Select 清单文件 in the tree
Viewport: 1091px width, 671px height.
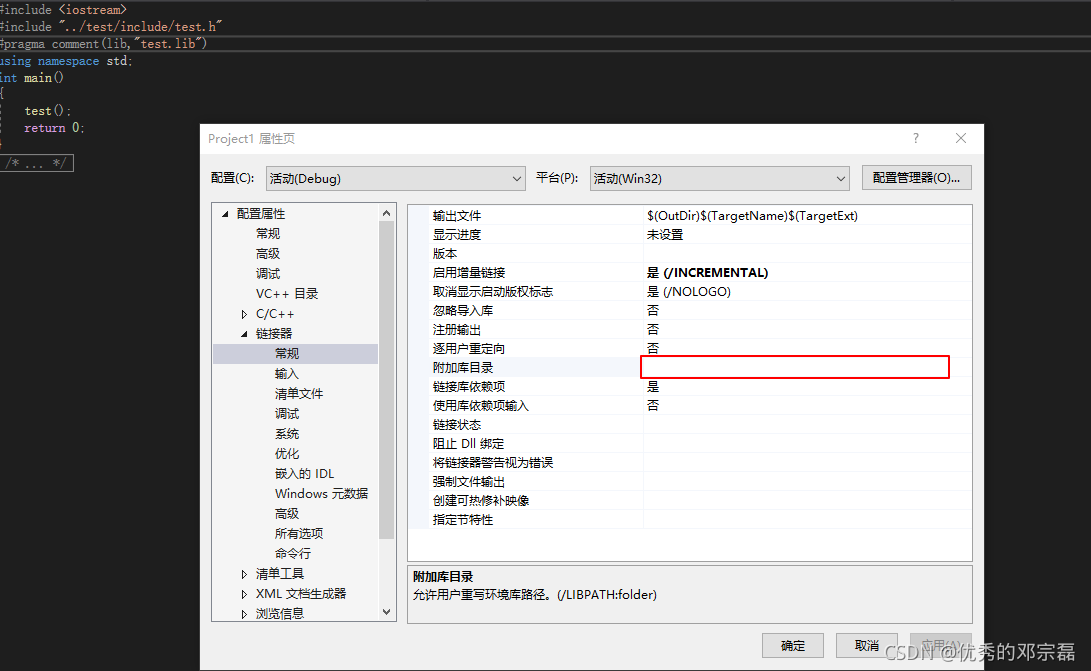click(x=299, y=394)
